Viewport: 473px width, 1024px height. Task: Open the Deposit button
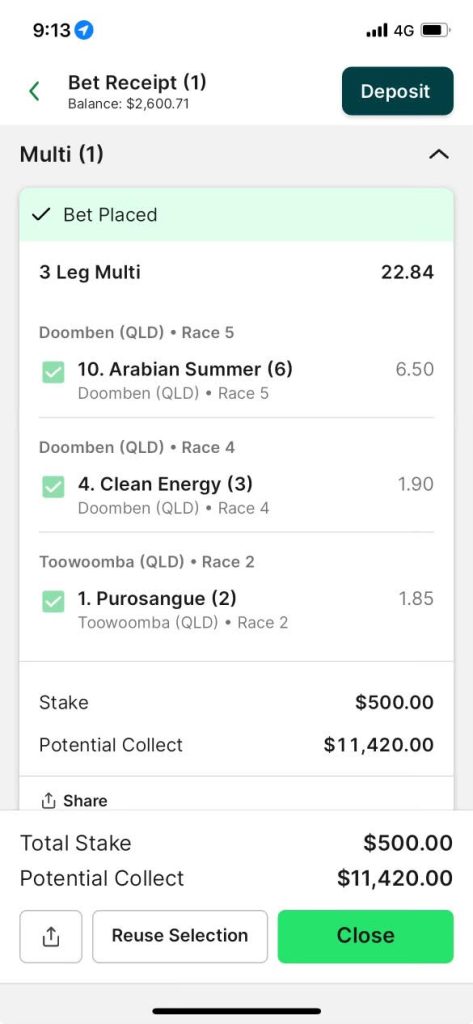point(397,91)
